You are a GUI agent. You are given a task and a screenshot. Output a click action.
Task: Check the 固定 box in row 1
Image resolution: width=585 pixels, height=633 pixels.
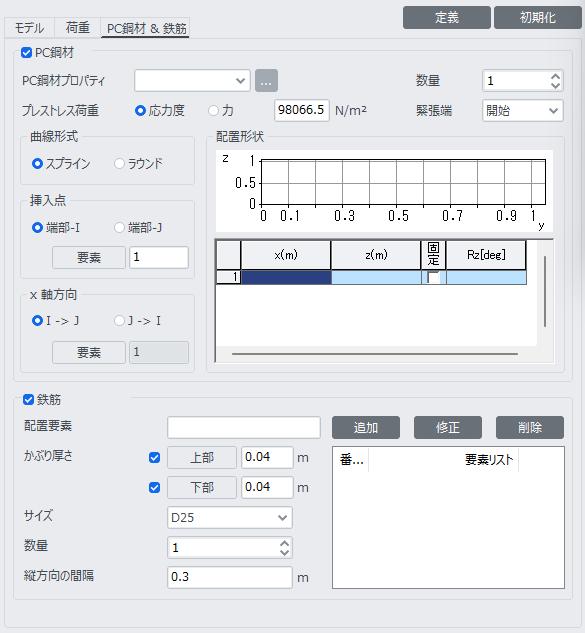(x=433, y=277)
